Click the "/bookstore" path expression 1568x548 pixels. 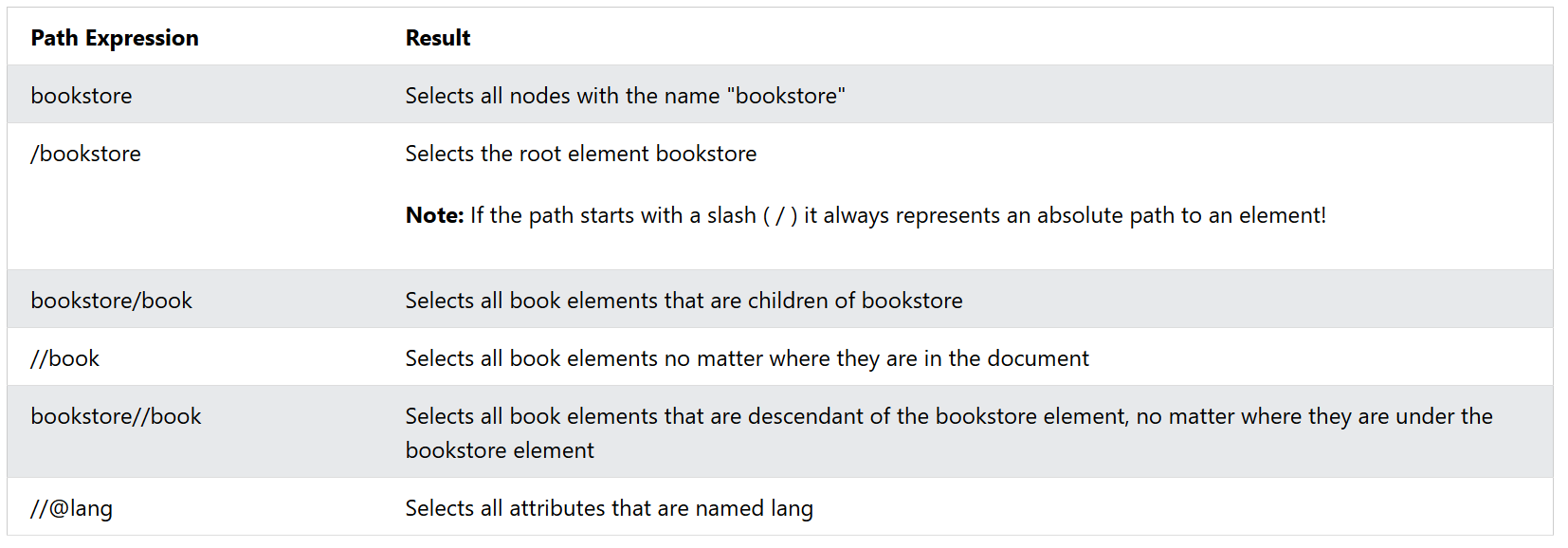pos(85,154)
